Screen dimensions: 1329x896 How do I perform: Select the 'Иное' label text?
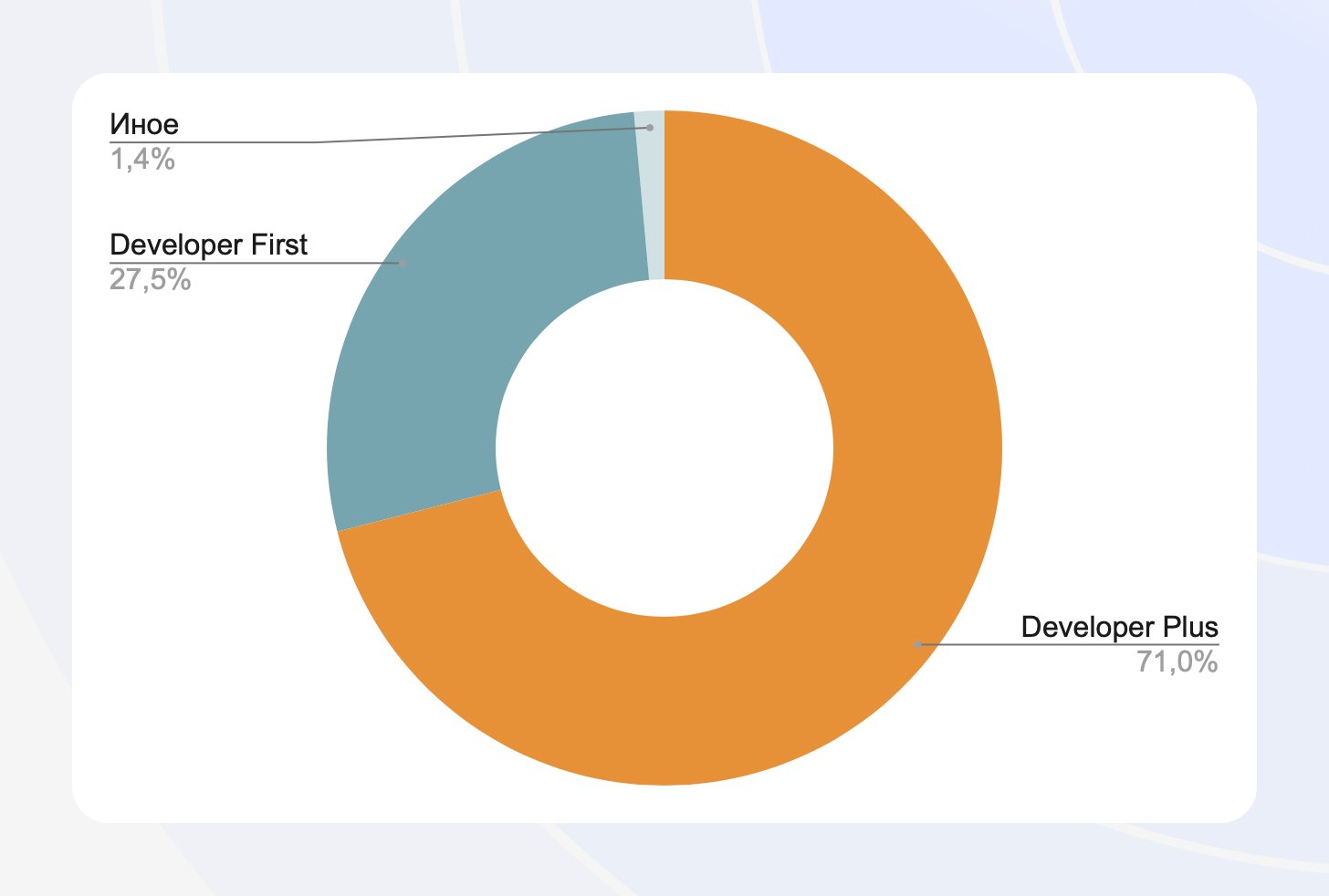click(144, 124)
